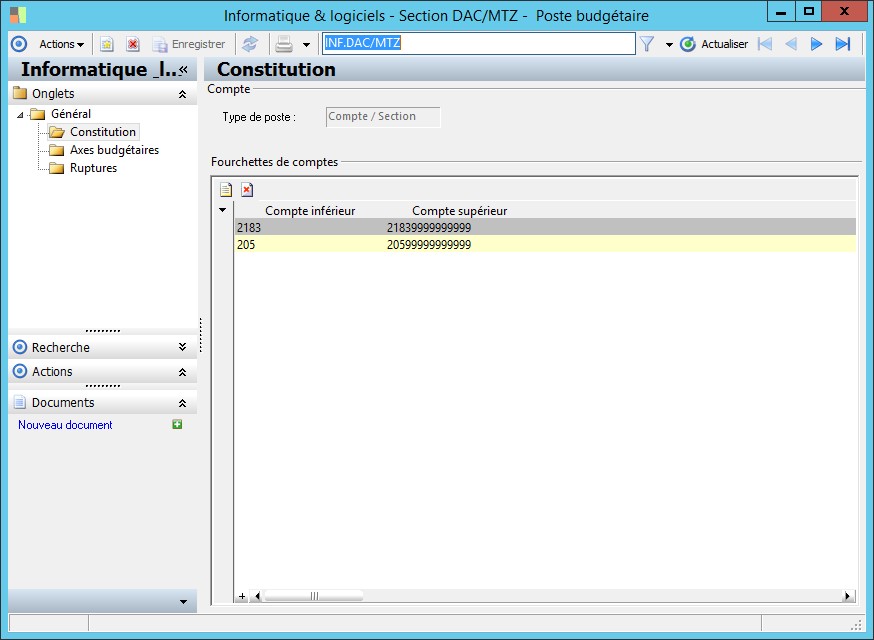874x640 pixels.
Task: Select the Axes budgétaires tree item
Action: pos(114,150)
